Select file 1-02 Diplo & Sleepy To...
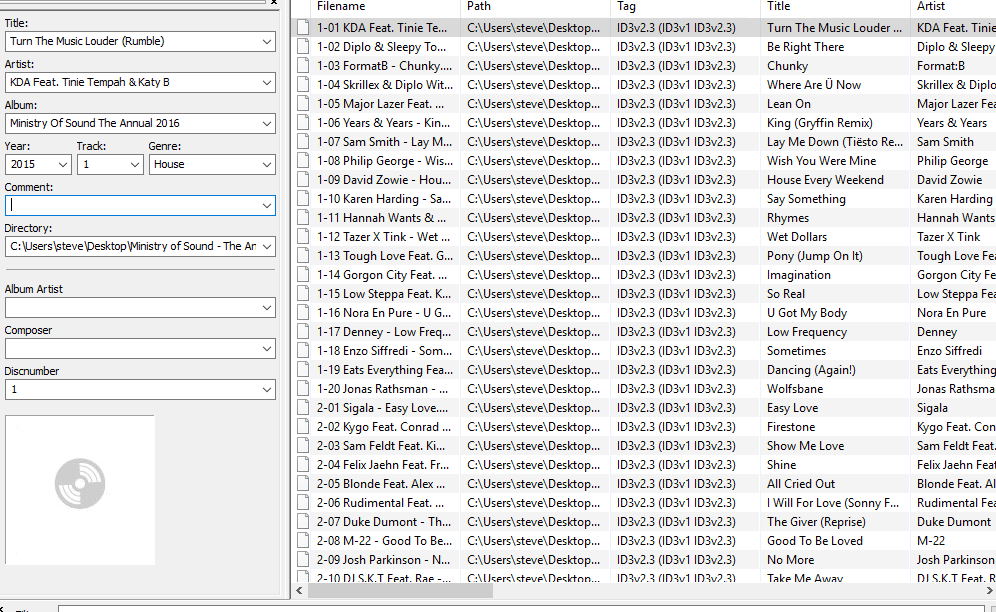Image resolution: width=996 pixels, height=612 pixels. (381, 46)
